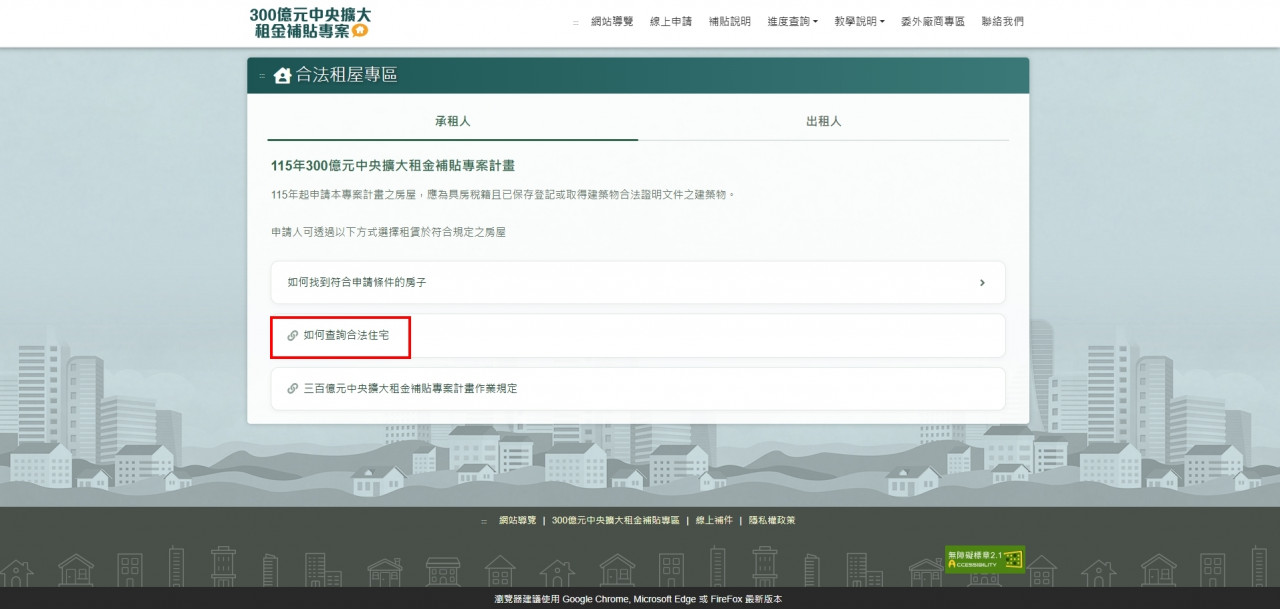Go to 補貼說明 in the top menu
This screenshot has width=1280, height=609.
pyautogui.click(x=729, y=22)
